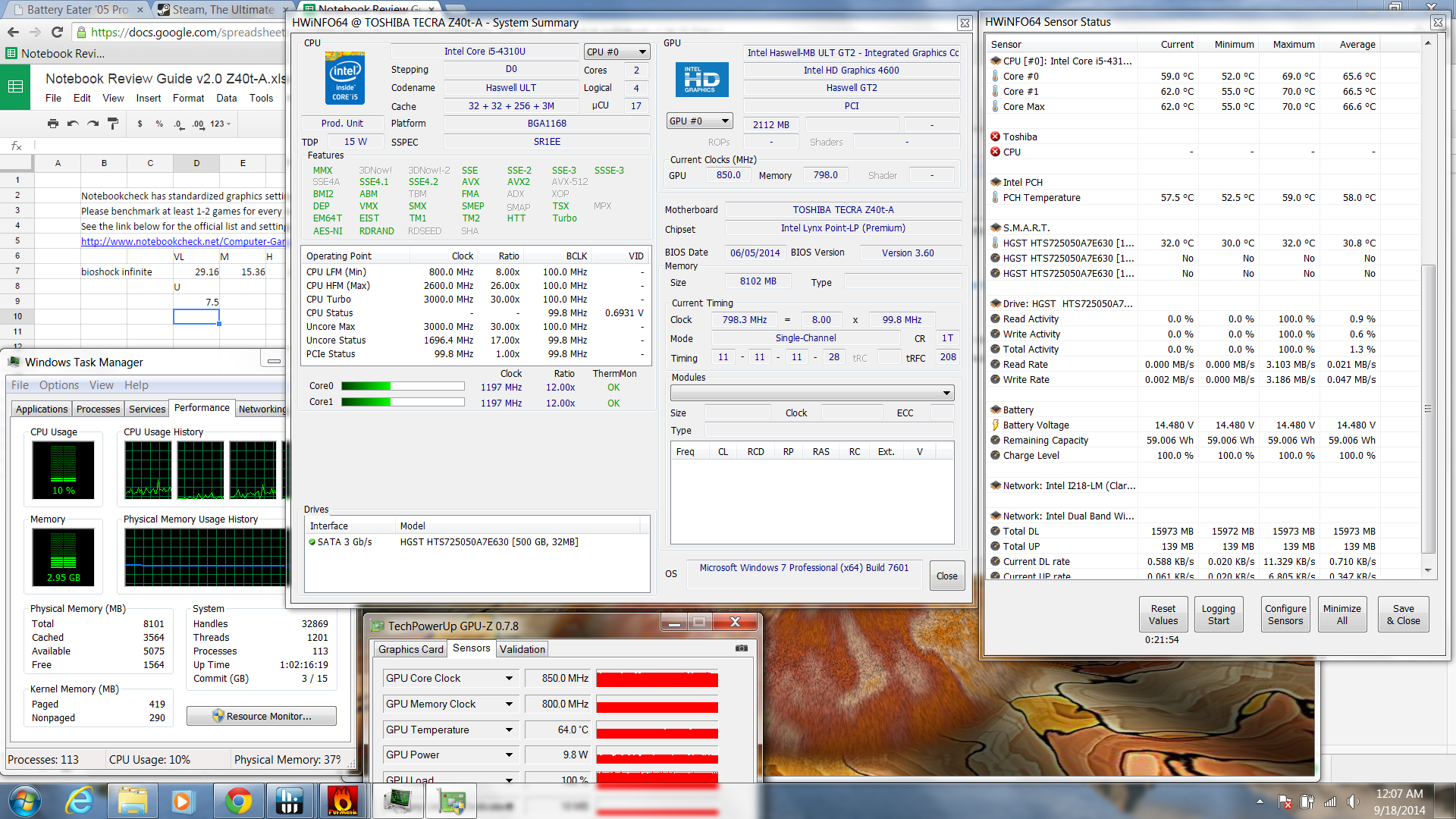Image resolution: width=1456 pixels, height=819 pixels.
Task: Start logging with Logging Start button
Action: click(x=1218, y=614)
